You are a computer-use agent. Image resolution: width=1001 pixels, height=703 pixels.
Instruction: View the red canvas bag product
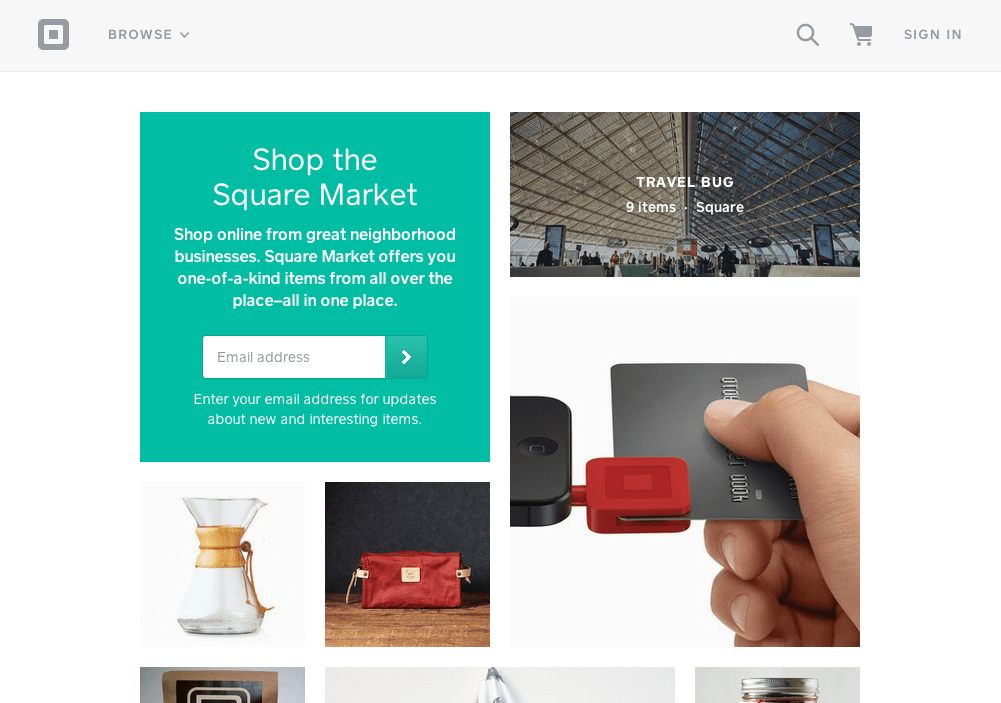(x=407, y=564)
